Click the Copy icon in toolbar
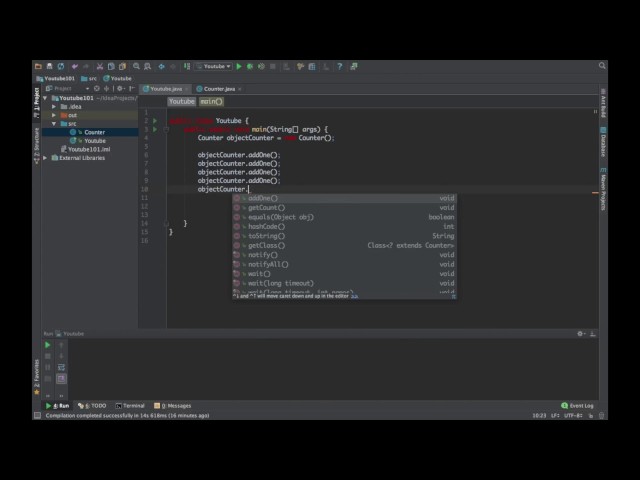640x480 pixels. (111, 66)
